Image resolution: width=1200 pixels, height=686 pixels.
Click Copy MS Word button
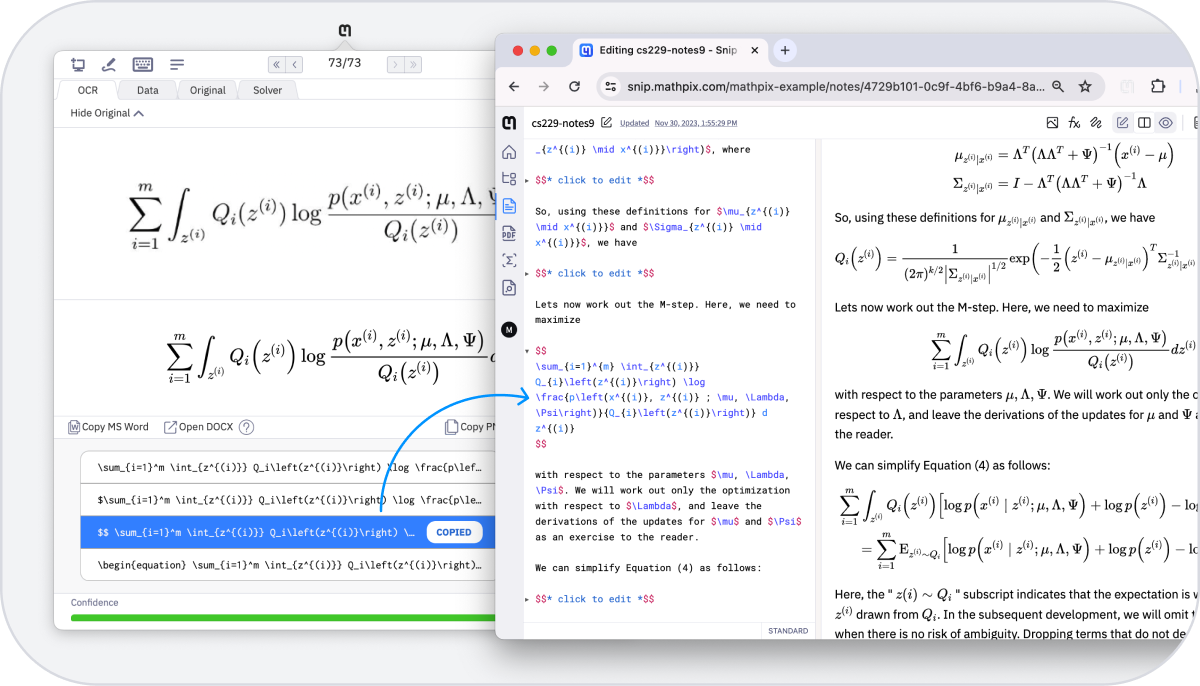(108, 427)
